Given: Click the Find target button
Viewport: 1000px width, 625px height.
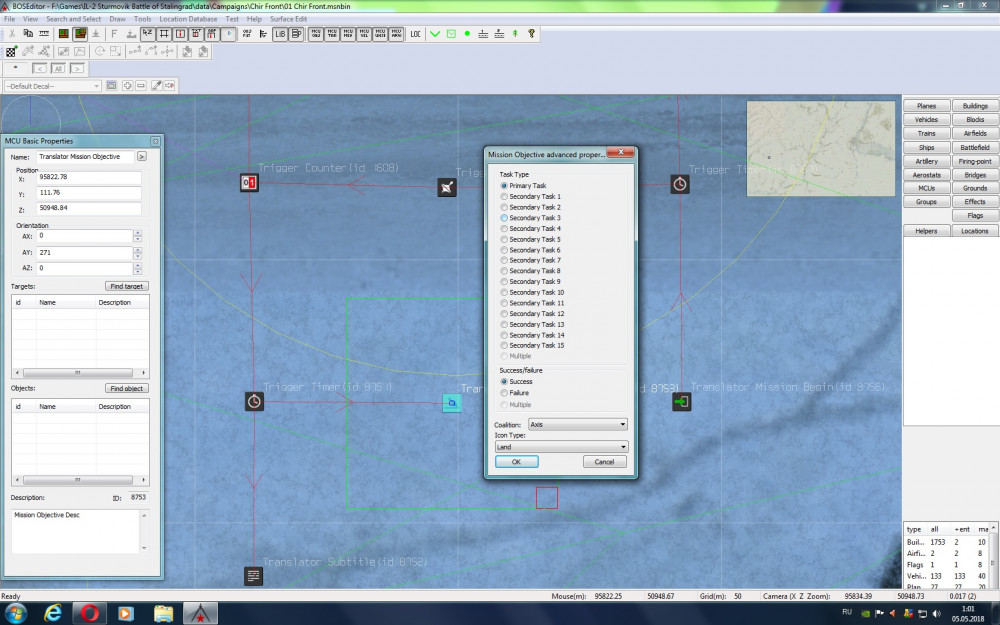Looking at the screenshot, I should (127, 286).
